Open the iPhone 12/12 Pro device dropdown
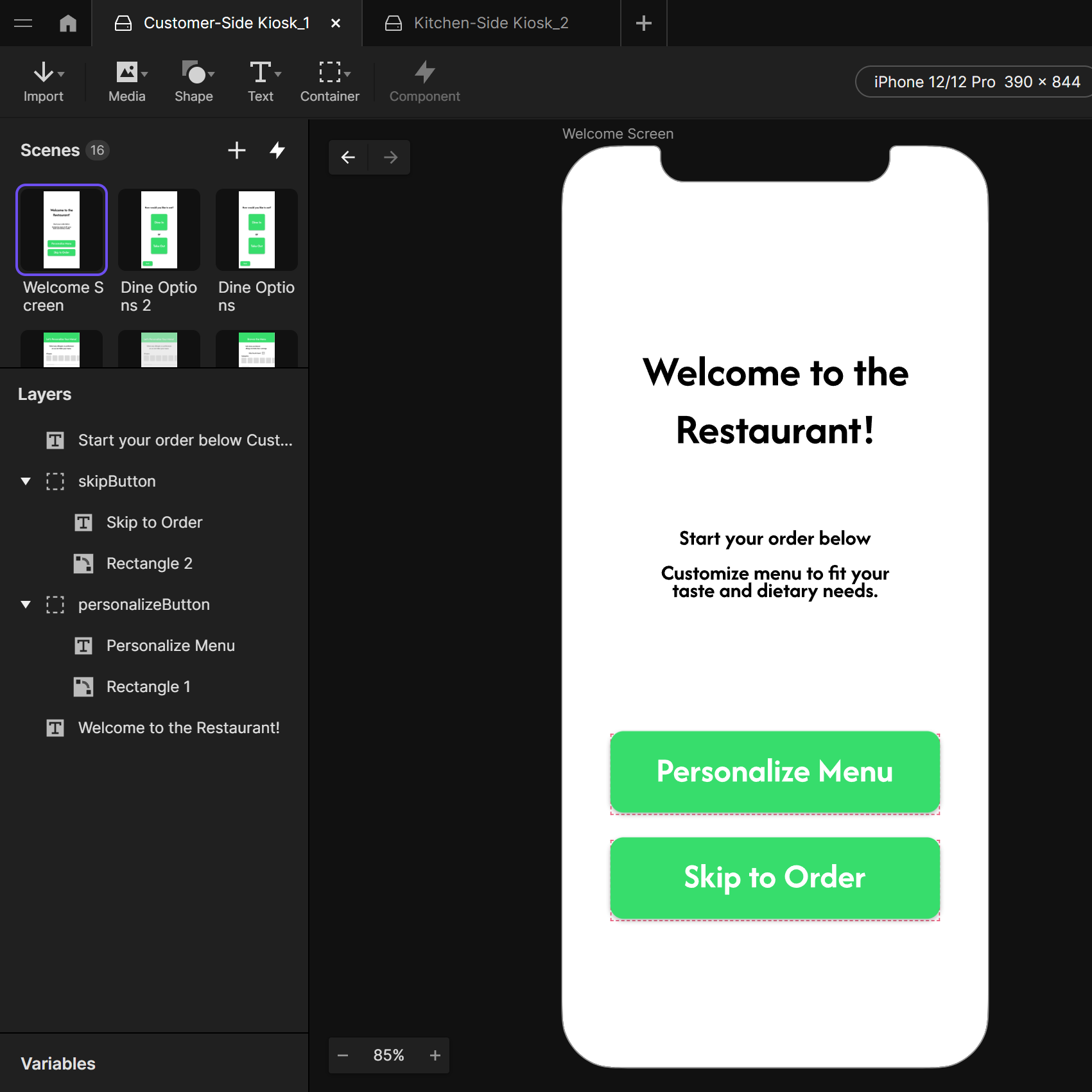1092x1092 pixels. (x=971, y=82)
